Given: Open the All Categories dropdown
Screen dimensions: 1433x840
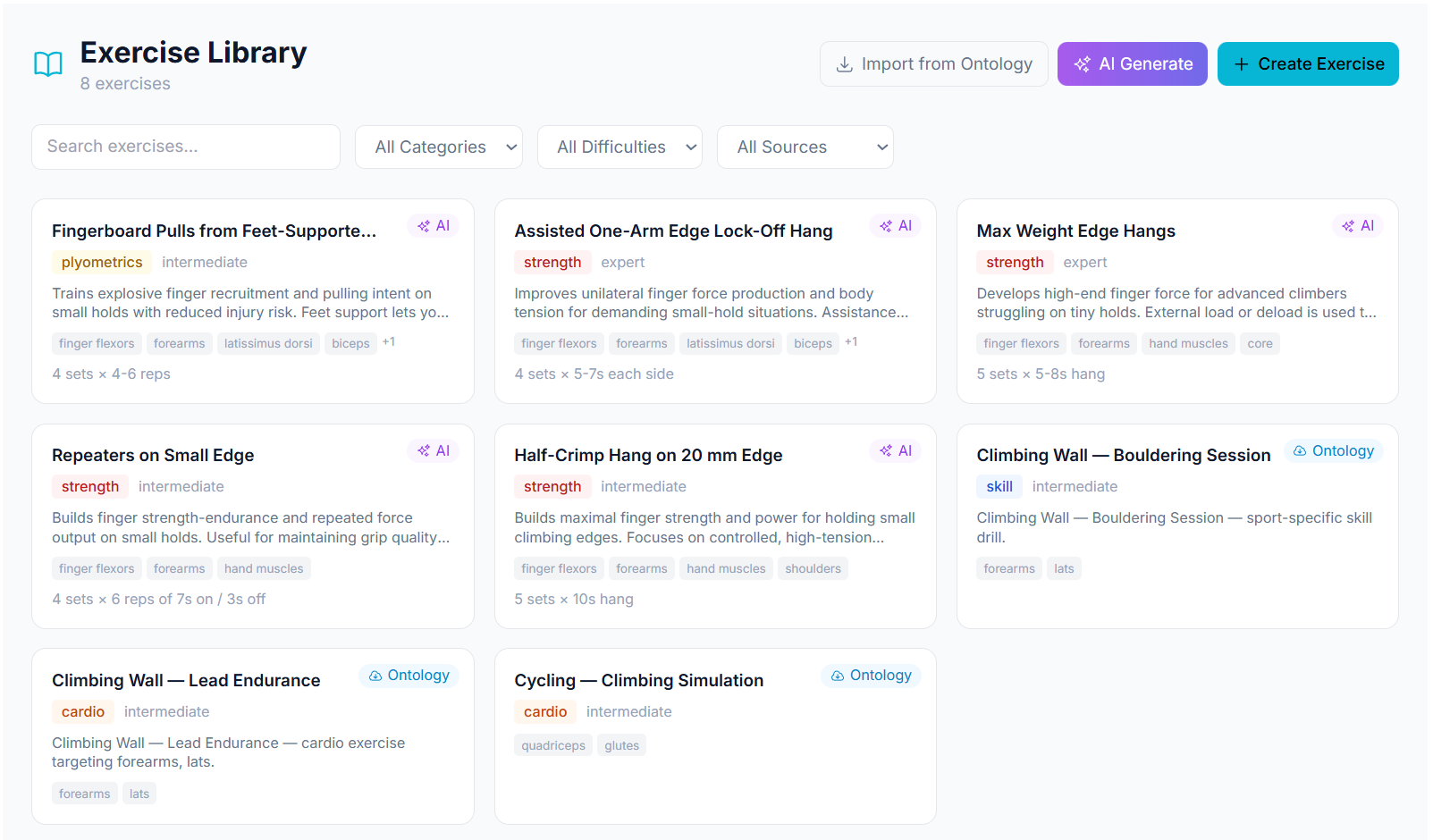Looking at the screenshot, I should (x=439, y=147).
